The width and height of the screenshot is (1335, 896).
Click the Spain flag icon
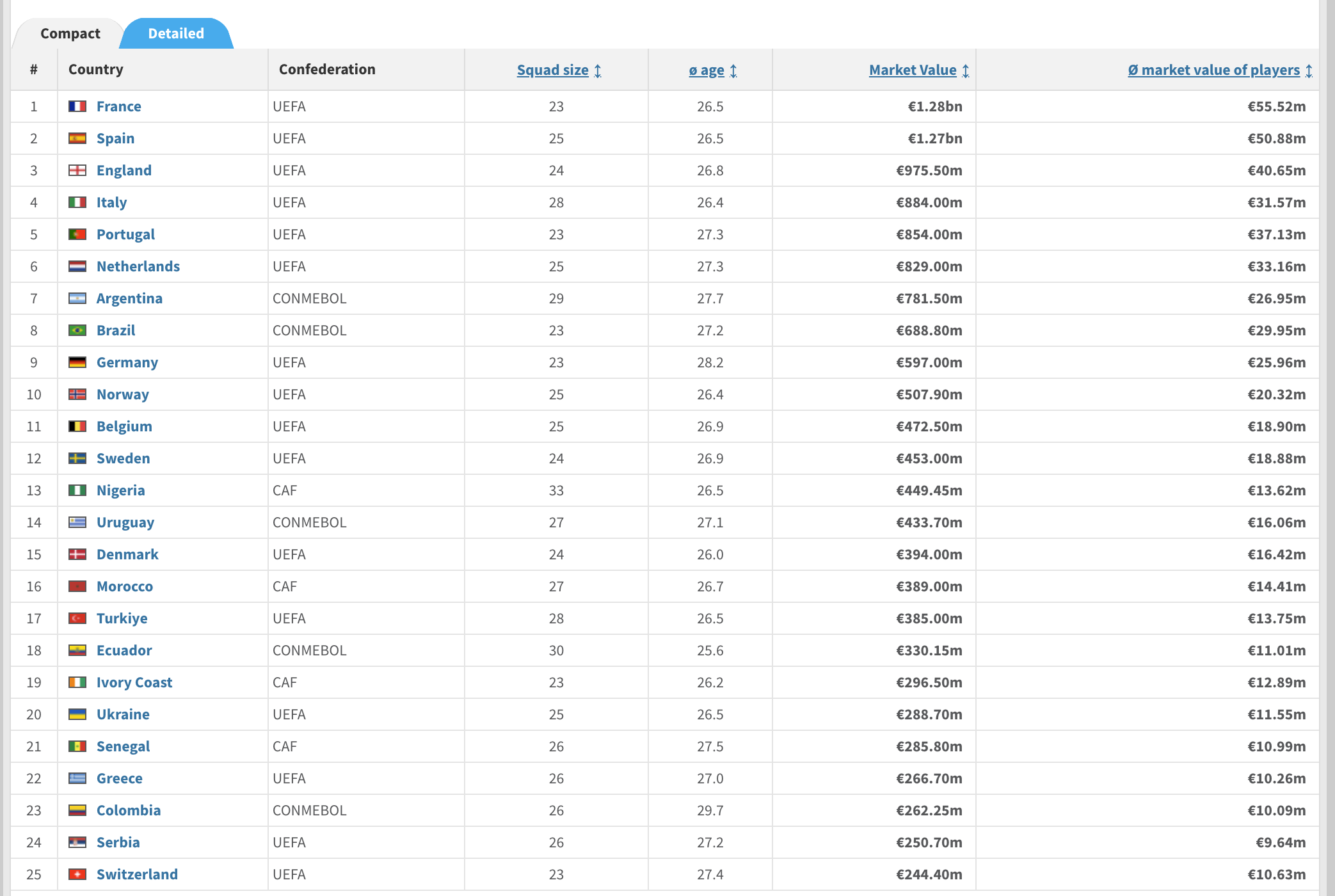pos(77,138)
